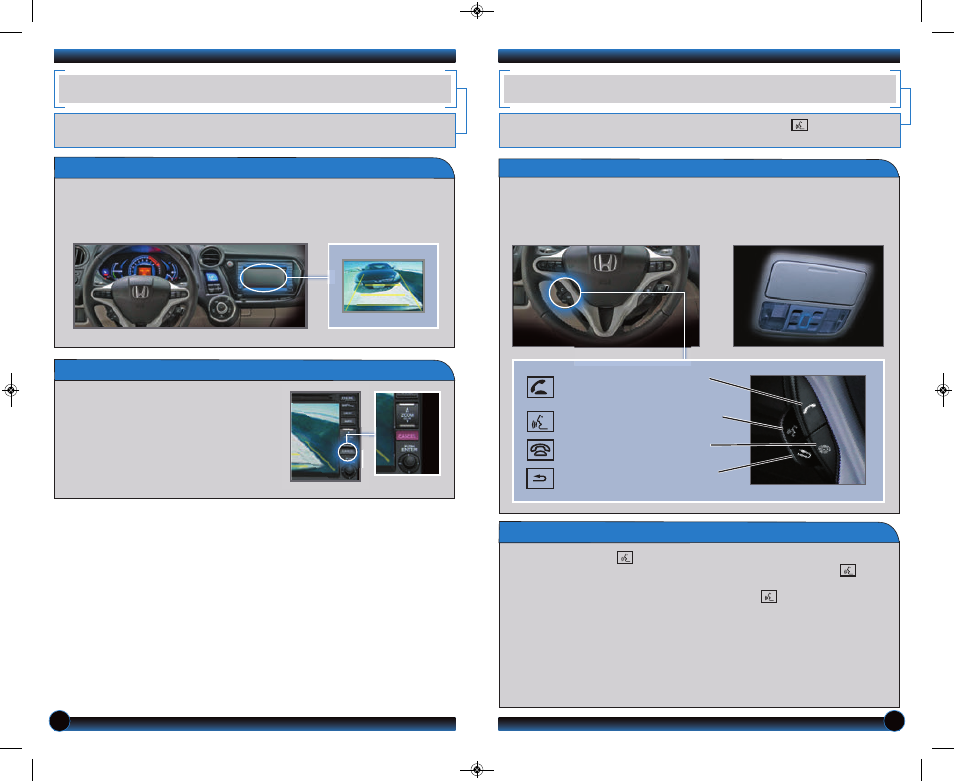Click Honda emblem on dashboard photo steering wheel
Image resolution: width=954 pixels, height=781 pixels.
141,292
